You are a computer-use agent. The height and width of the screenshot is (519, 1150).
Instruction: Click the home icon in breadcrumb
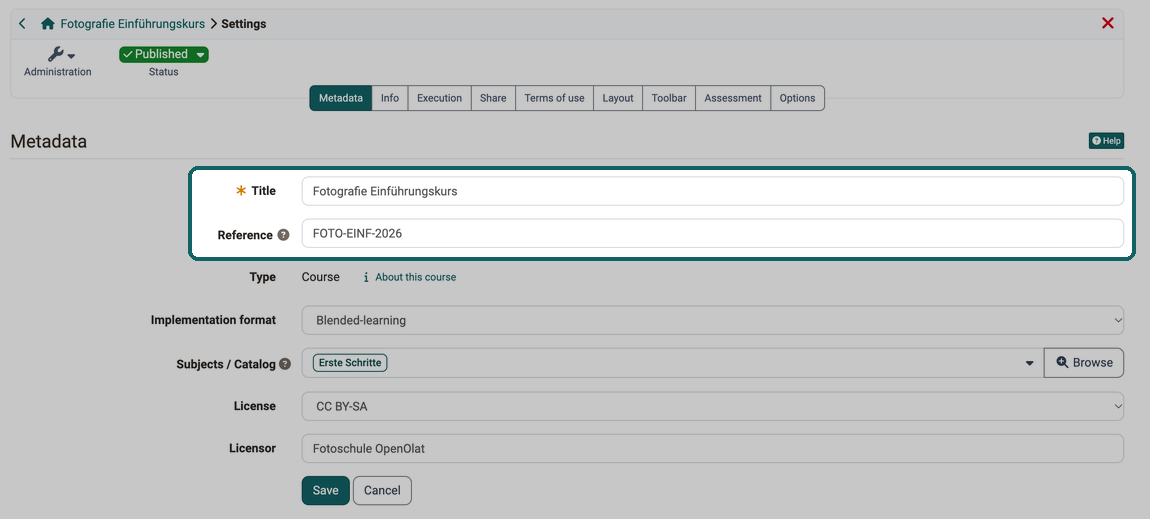(48, 23)
